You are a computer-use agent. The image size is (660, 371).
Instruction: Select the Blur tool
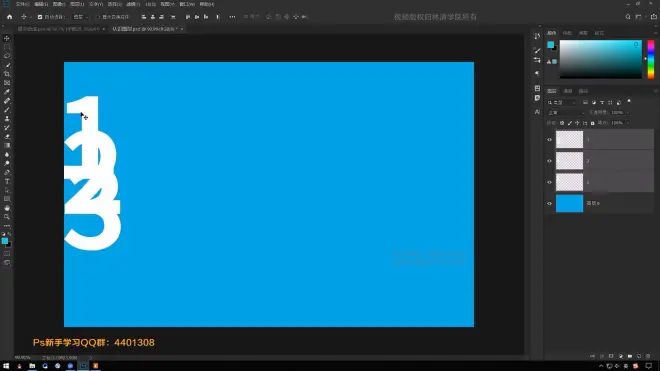pos(7,155)
